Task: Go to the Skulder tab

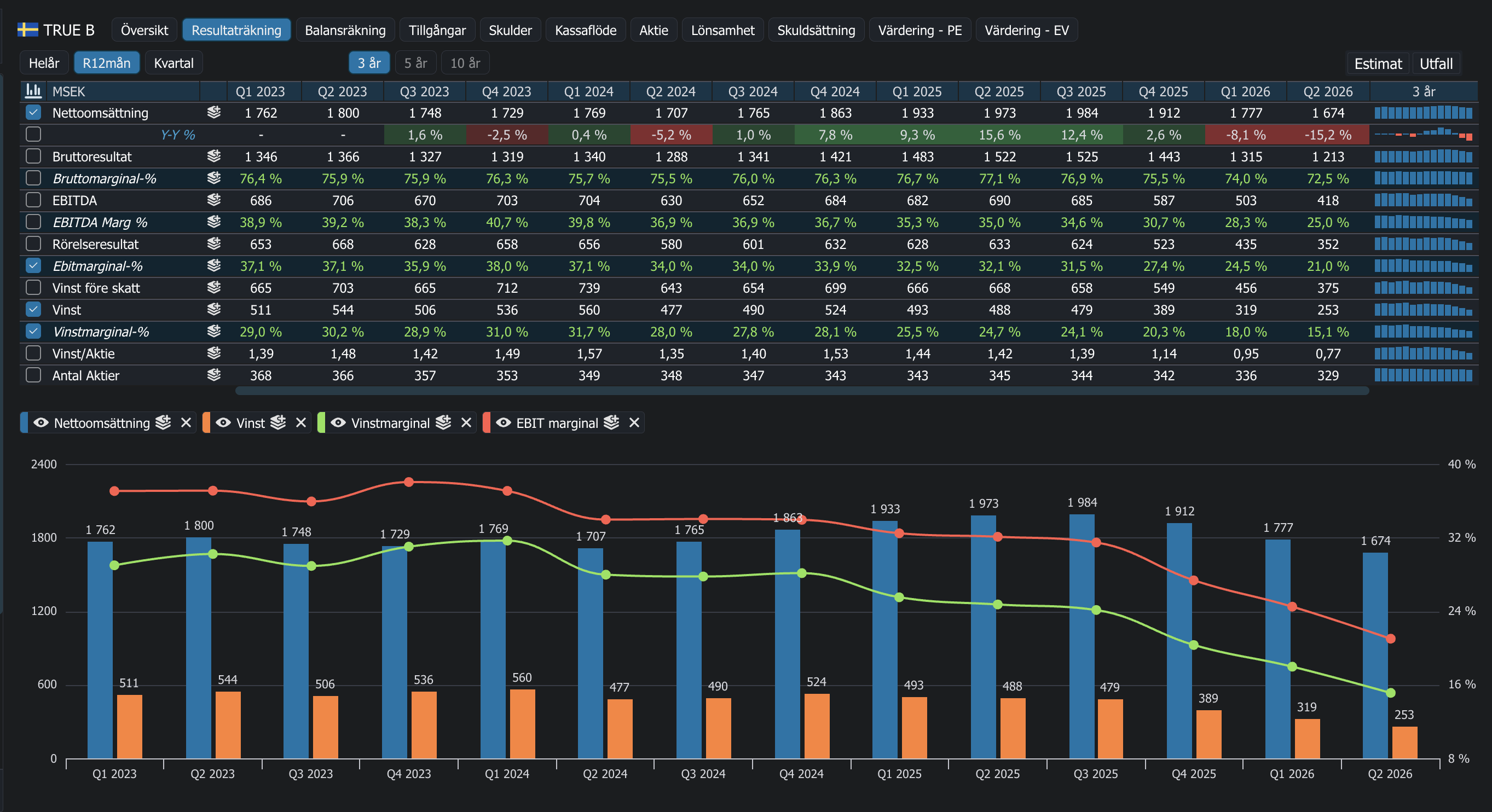Action: click(510, 30)
